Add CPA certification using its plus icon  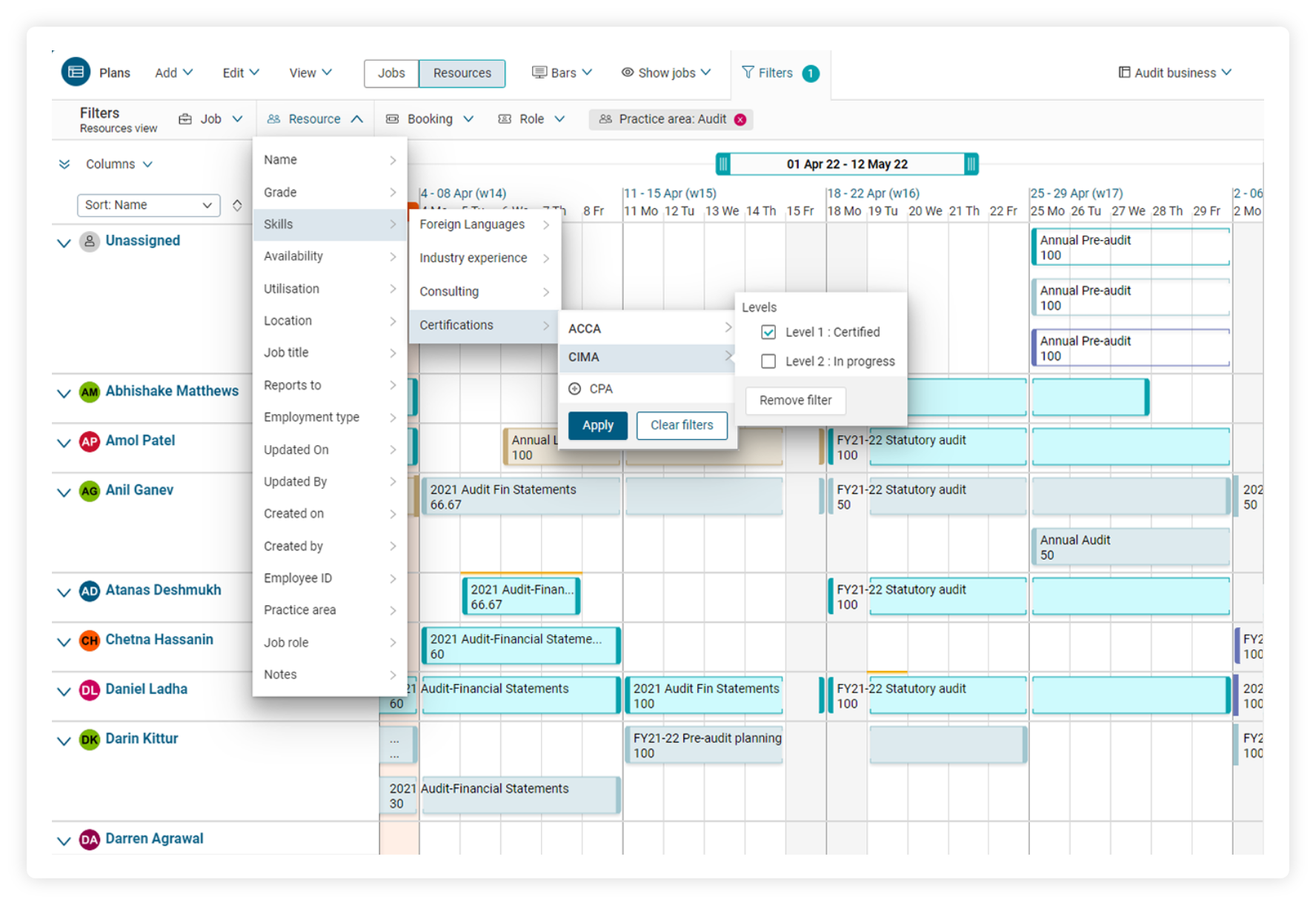(574, 388)
